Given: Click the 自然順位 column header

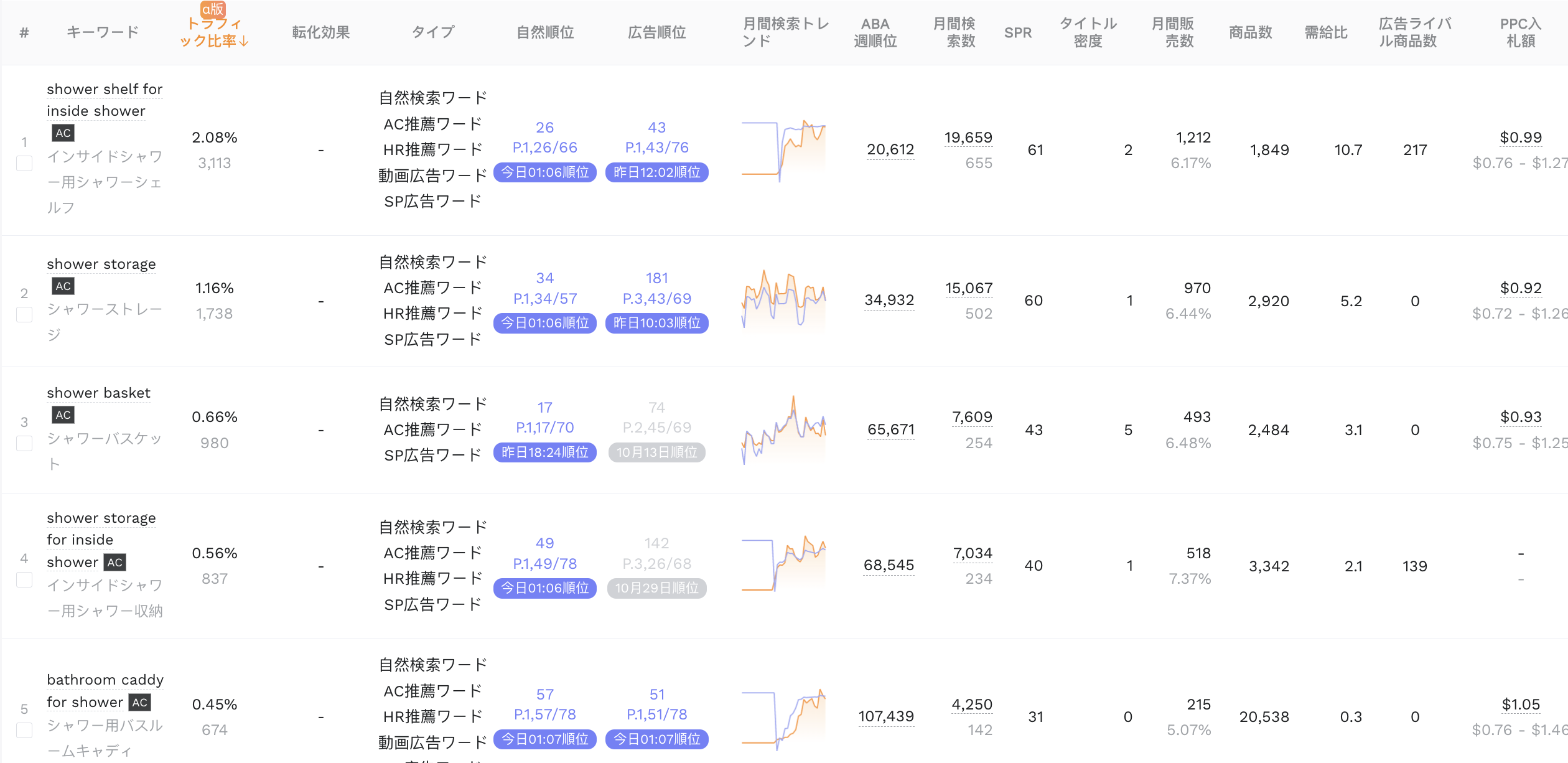Looking at the screenshot, I should tap(545, 32).
